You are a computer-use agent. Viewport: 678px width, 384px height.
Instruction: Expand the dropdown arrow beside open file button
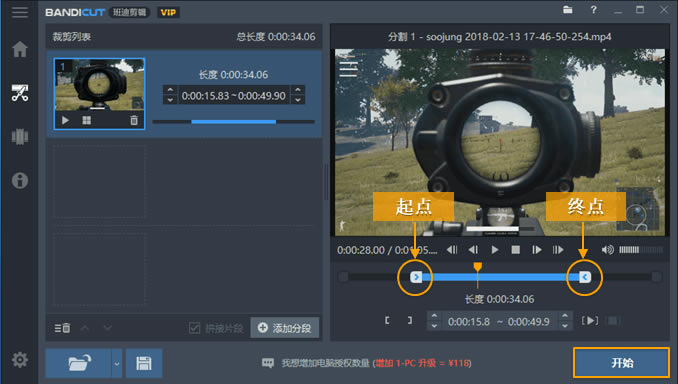pos(117,363)
